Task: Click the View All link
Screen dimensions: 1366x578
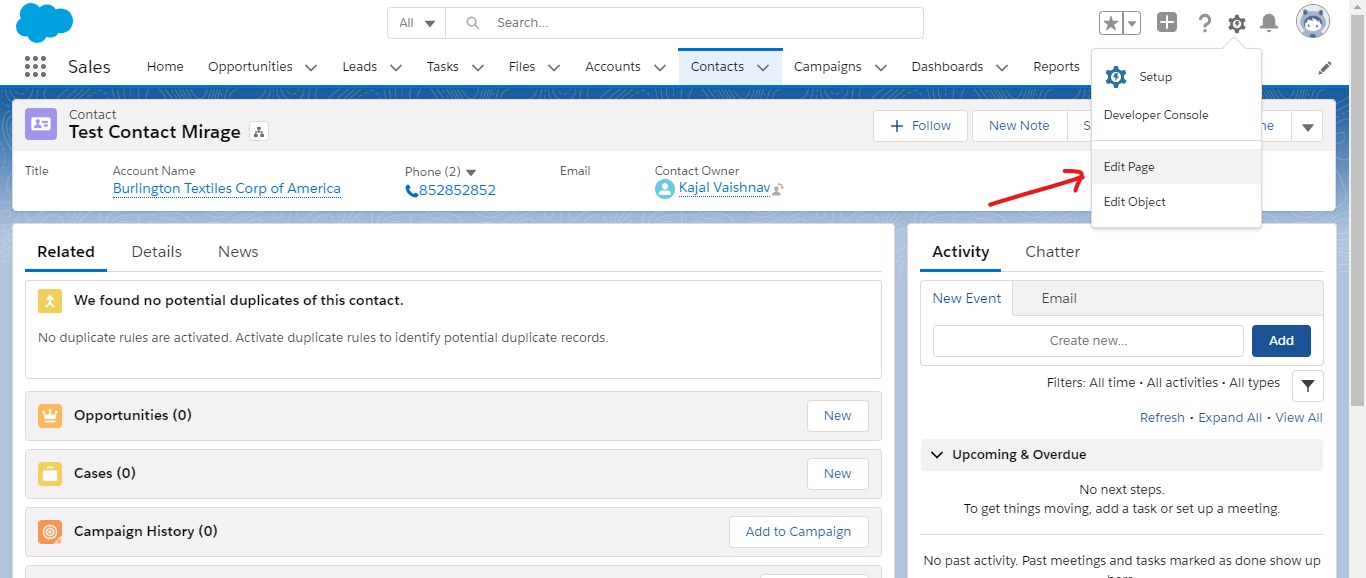Action: tap(1299, 418)
